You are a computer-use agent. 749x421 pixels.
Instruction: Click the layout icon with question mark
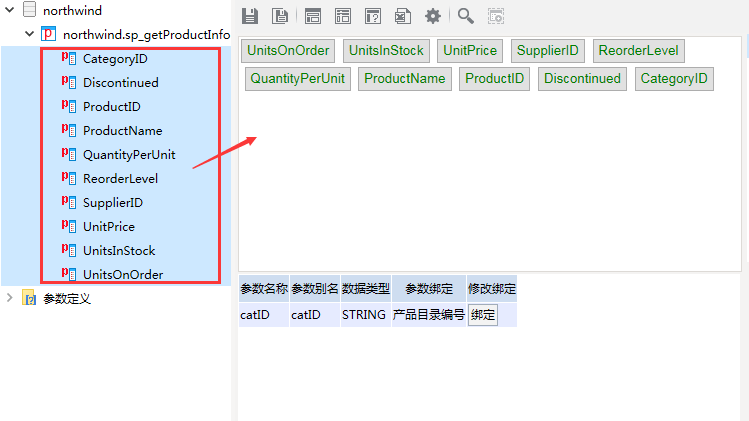click(373, 16)
